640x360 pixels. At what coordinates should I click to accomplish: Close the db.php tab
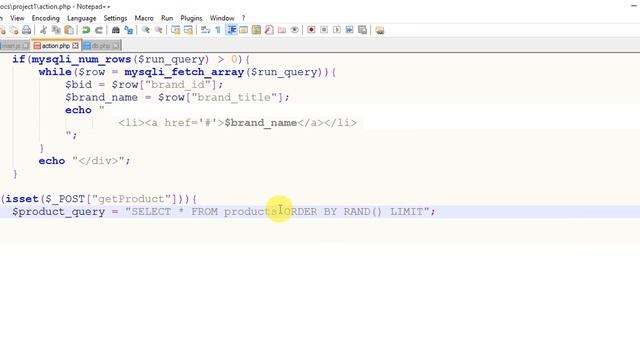(x=116, y=46)
